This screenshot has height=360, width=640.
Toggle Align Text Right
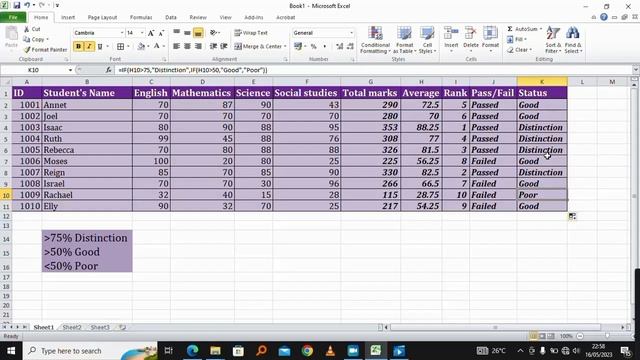(198, 47)
